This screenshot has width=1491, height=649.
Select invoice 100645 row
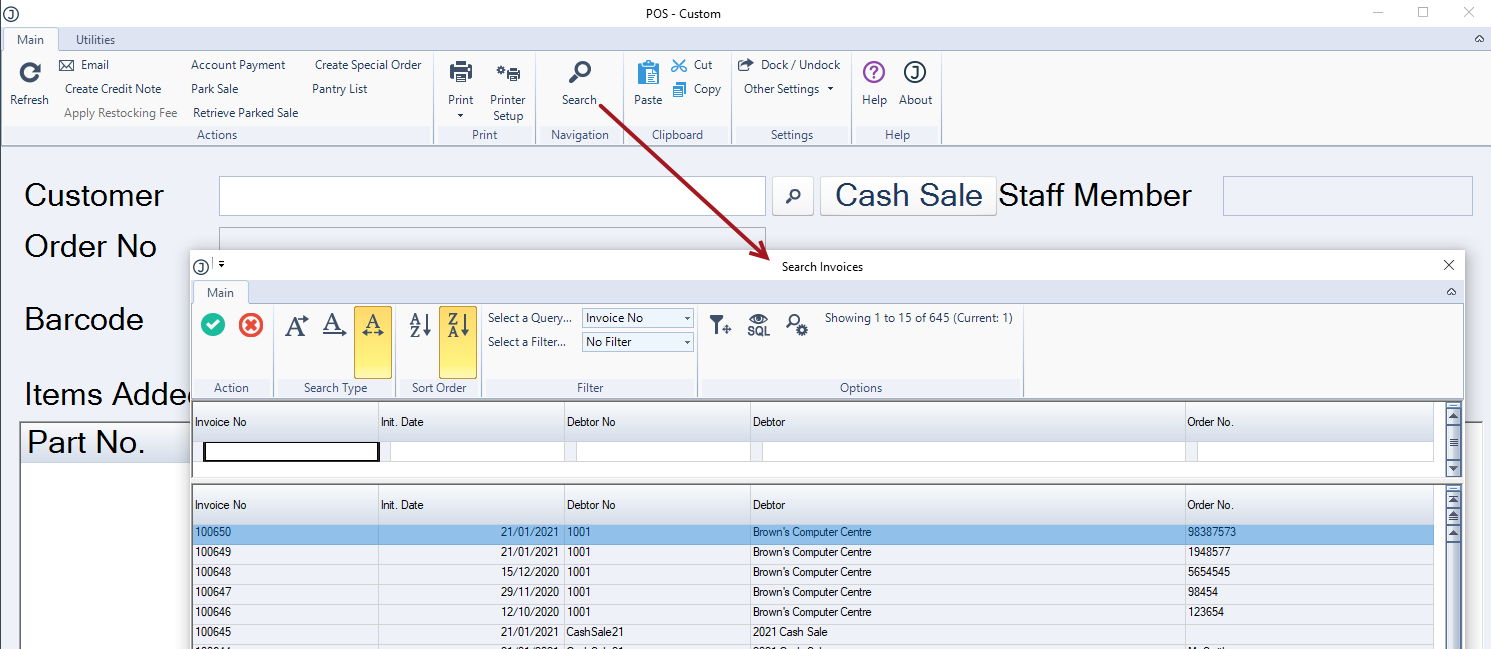tap(813, 633)
